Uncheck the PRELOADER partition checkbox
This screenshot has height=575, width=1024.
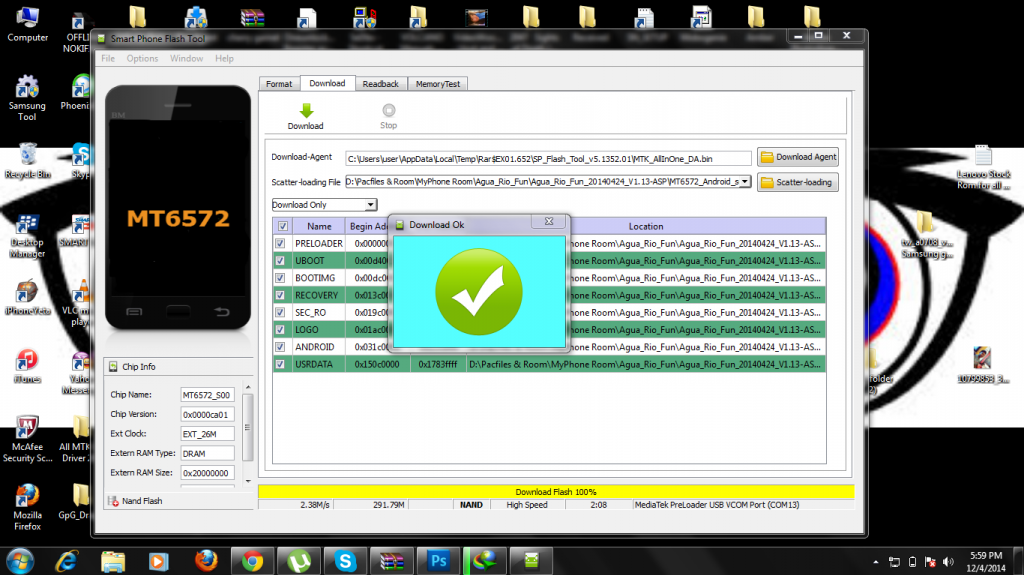(280, 243)
